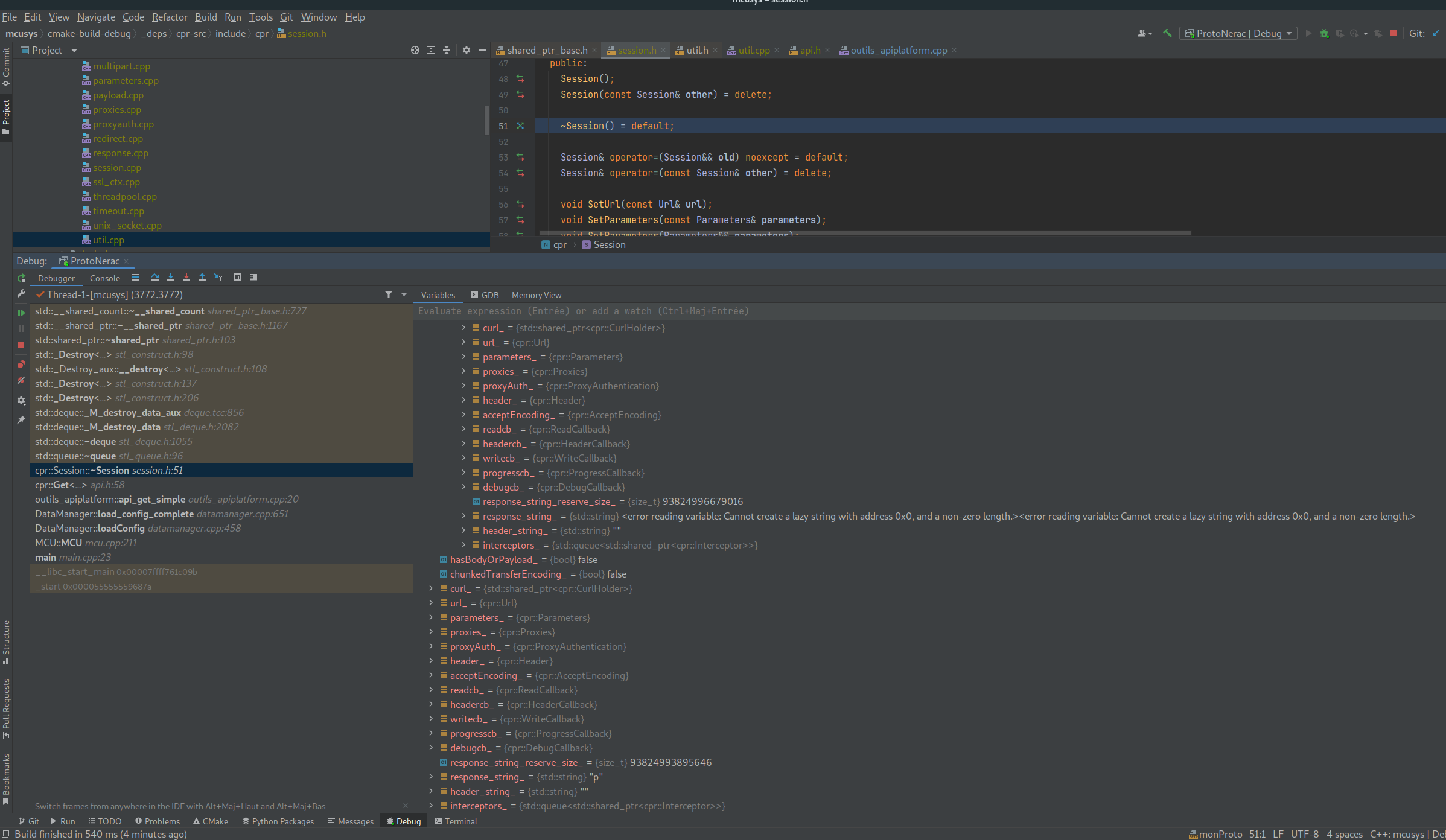Expand the first interceptors_ variable node
The width and height of the screenshot is (1446, 840).
(x=463, y=546)
